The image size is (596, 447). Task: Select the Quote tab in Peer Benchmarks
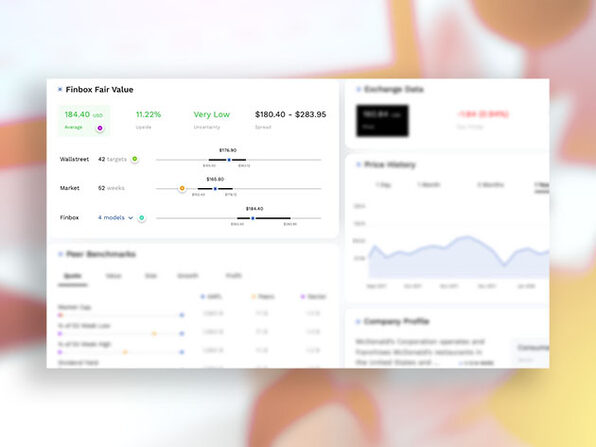click(73, 276)
